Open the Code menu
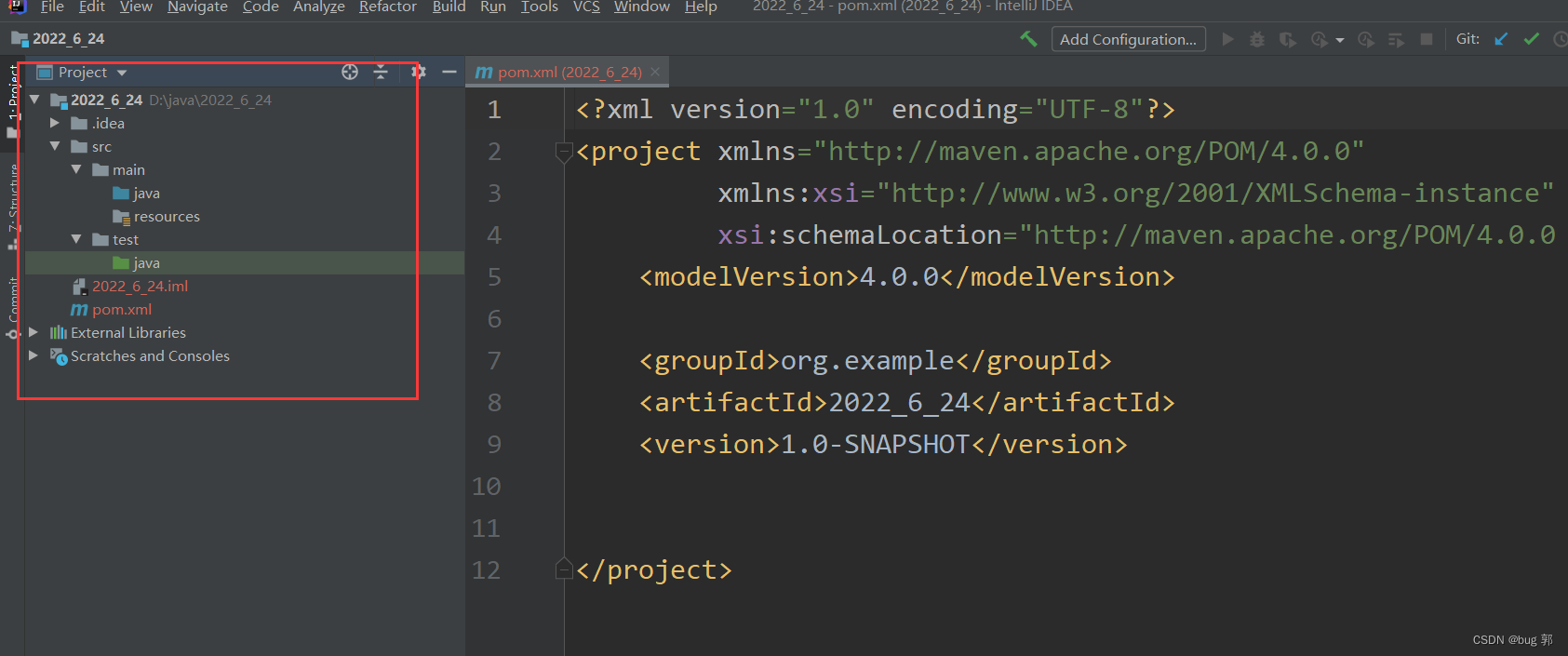The image size is (1568, 656). pos(261,7)
